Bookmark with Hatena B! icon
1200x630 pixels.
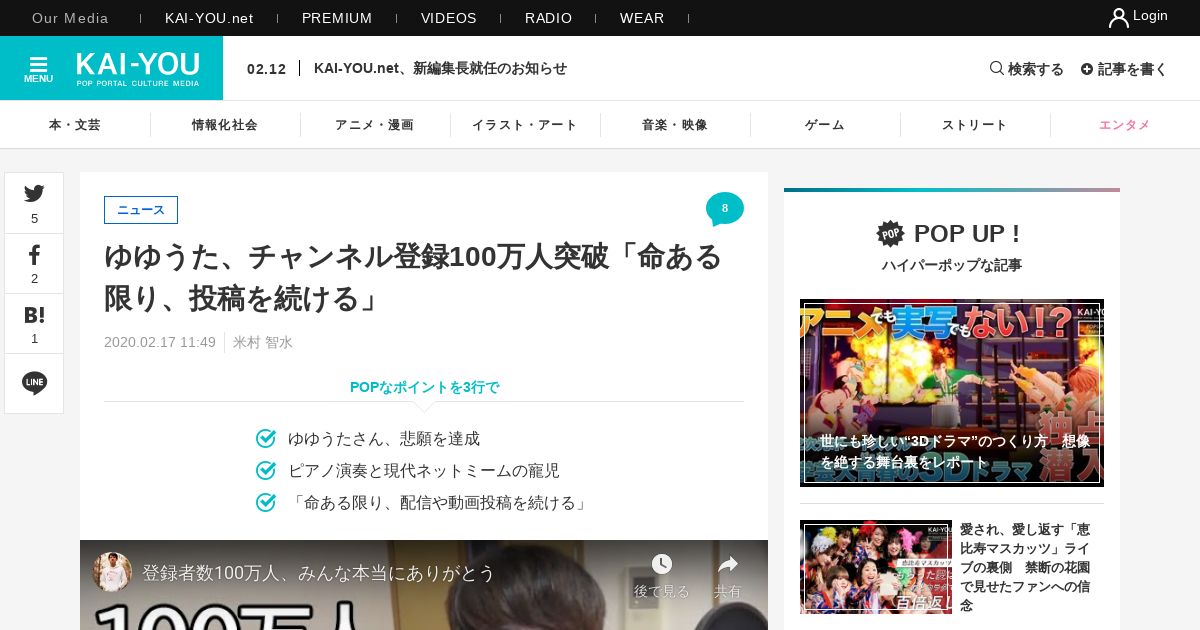[34, 315]
